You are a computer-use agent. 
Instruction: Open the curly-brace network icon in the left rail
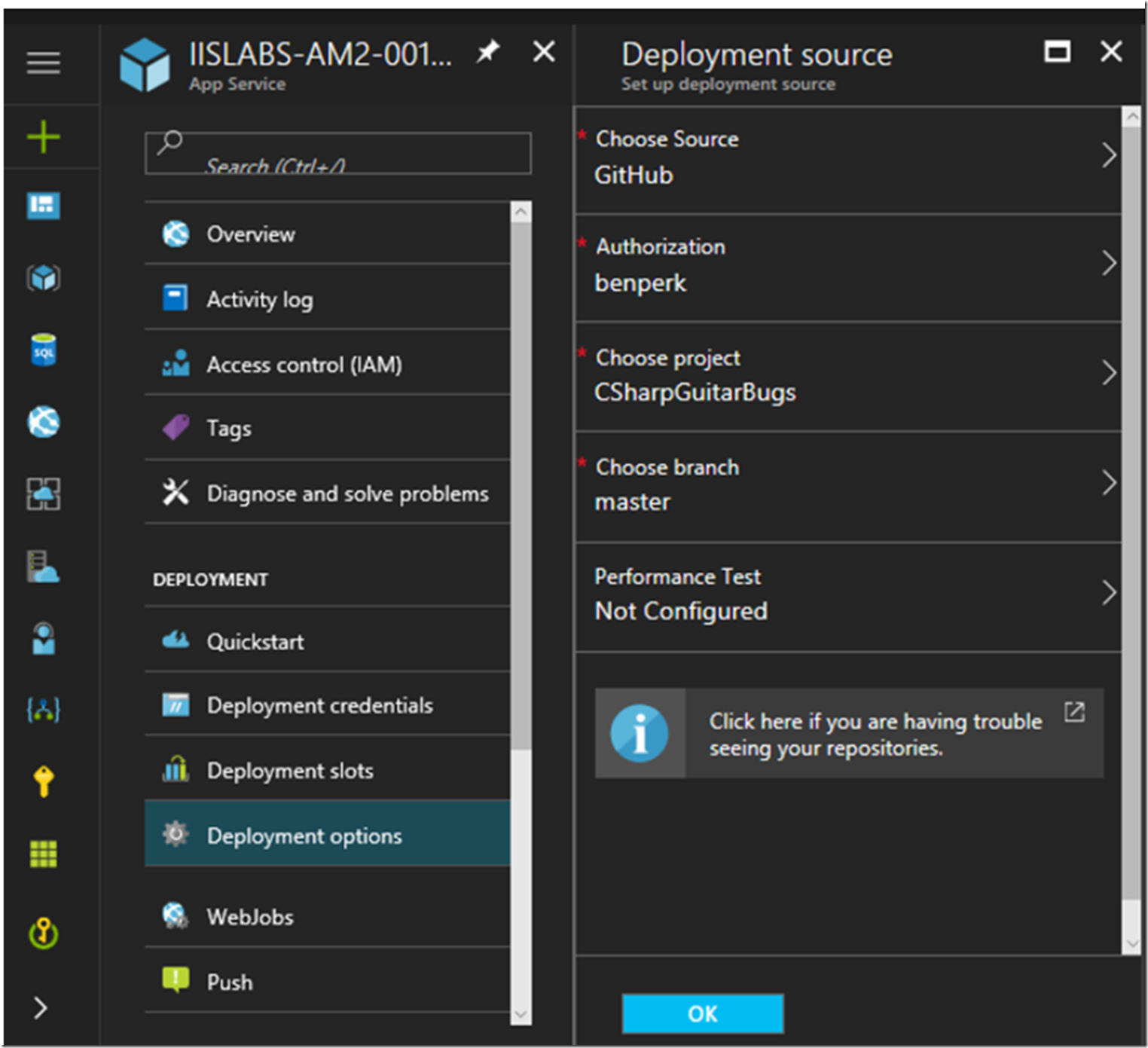[x=43, y=710]
